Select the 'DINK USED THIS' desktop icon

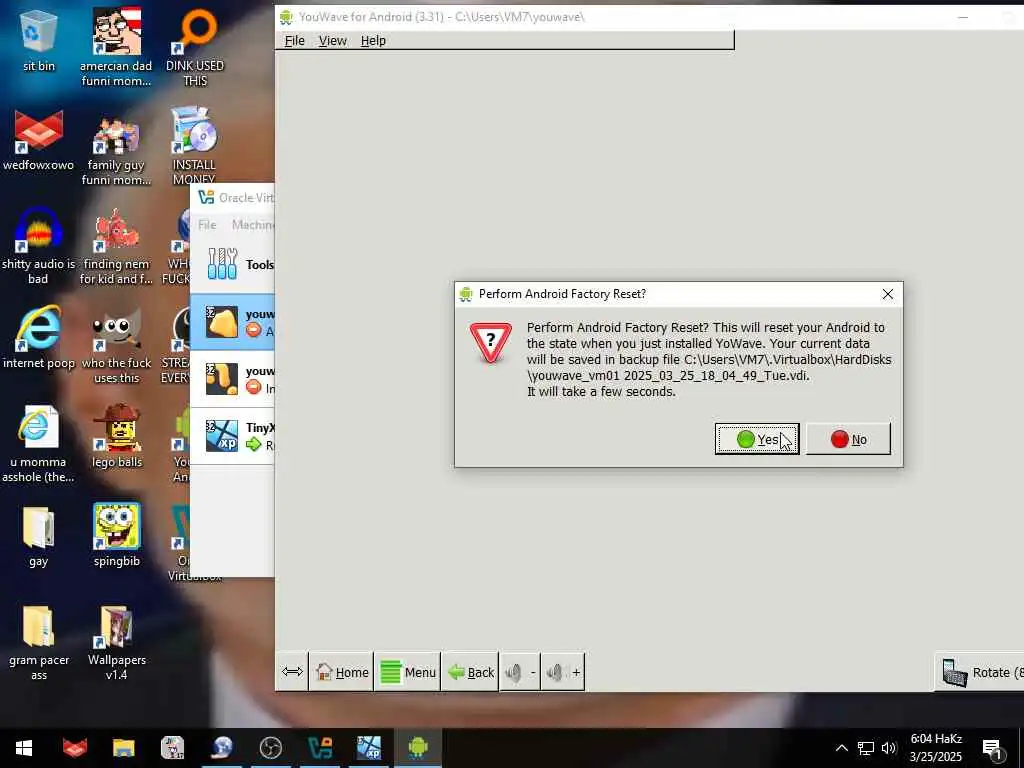[195, 47]
